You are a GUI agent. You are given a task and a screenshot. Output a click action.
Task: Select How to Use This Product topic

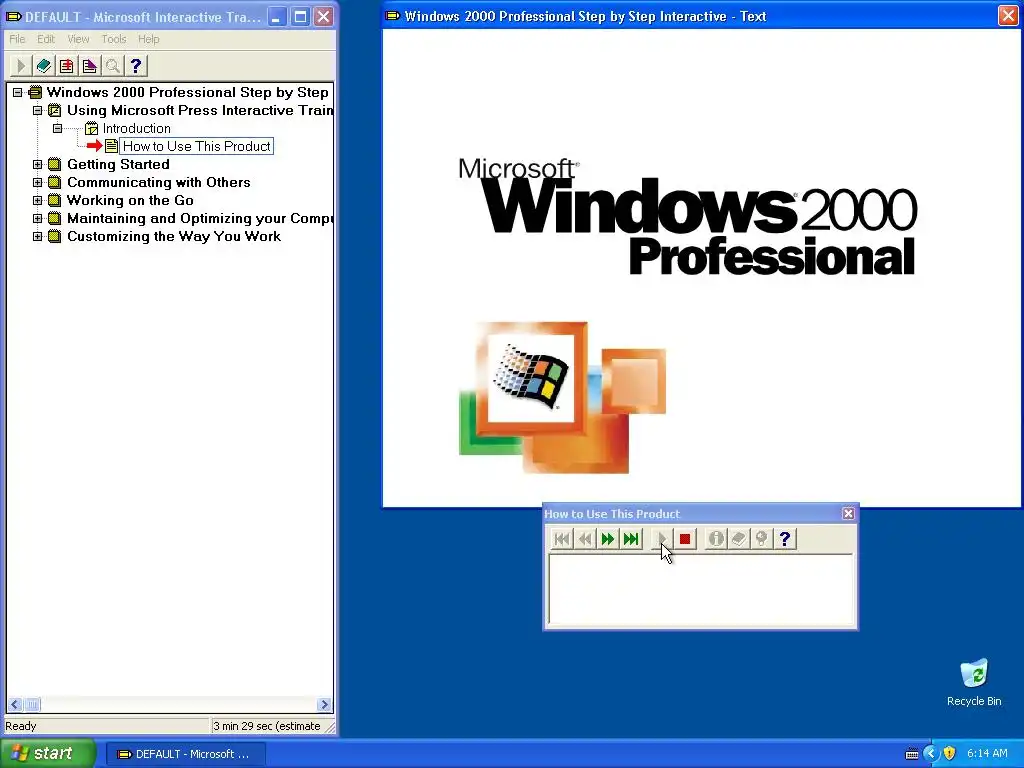197,146
